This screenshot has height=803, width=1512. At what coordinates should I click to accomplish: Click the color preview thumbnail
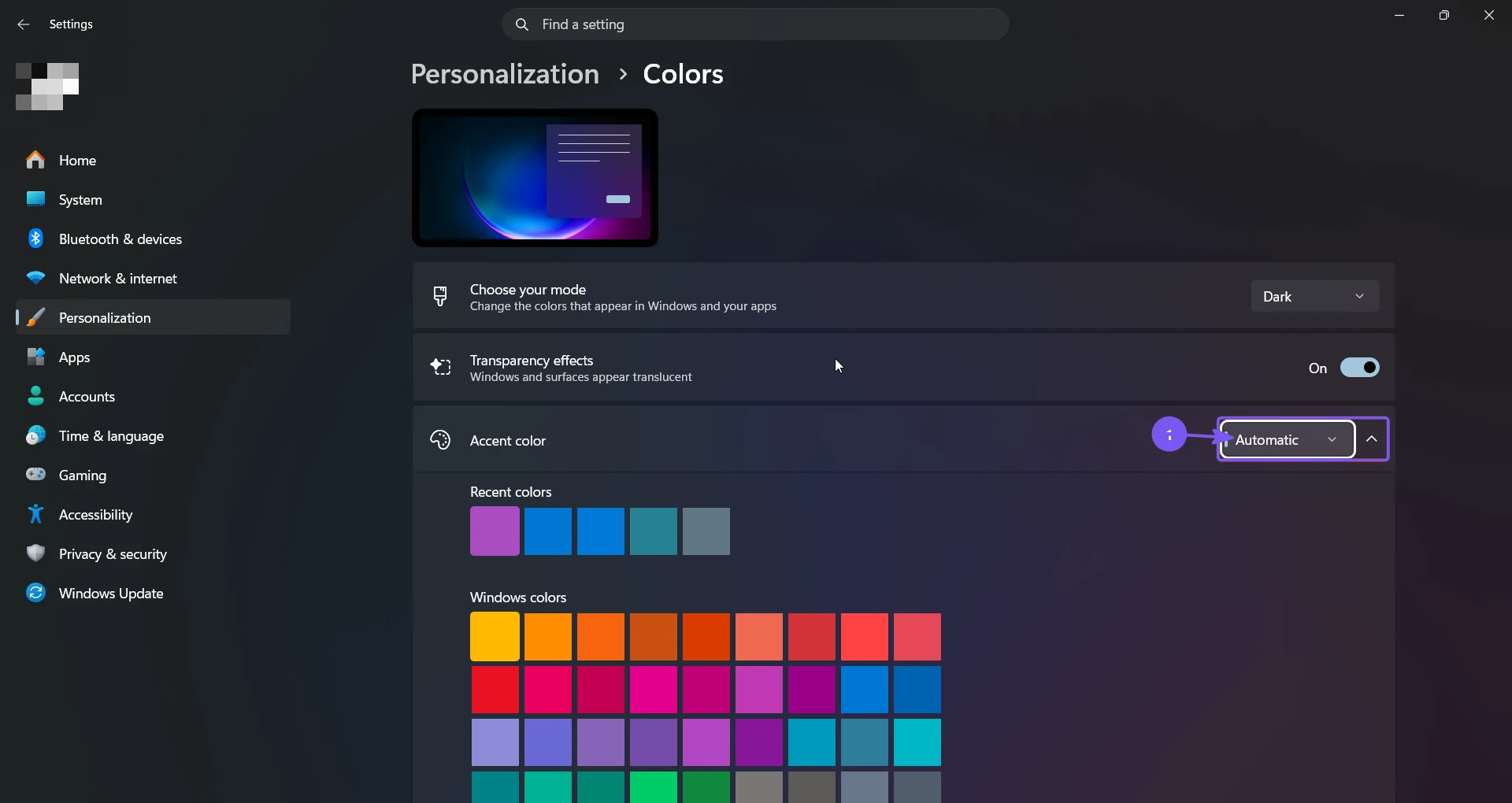(535, 178)
